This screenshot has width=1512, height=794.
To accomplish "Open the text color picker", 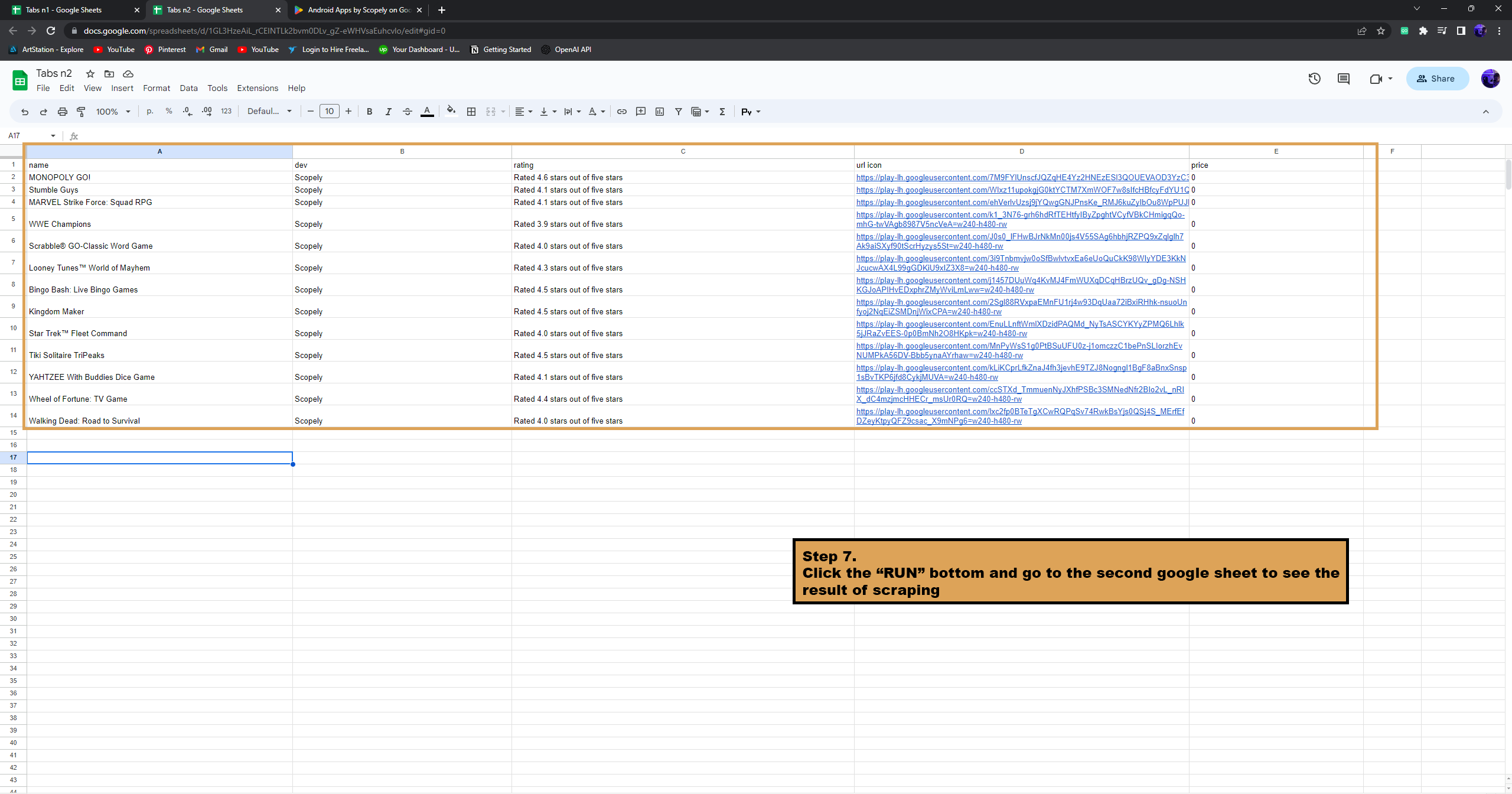I will point(427,112).
